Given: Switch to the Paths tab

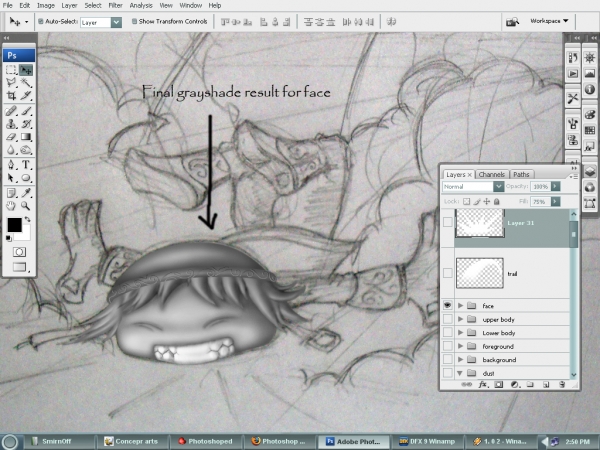Looking at the screenshot, I should point(521,174).
